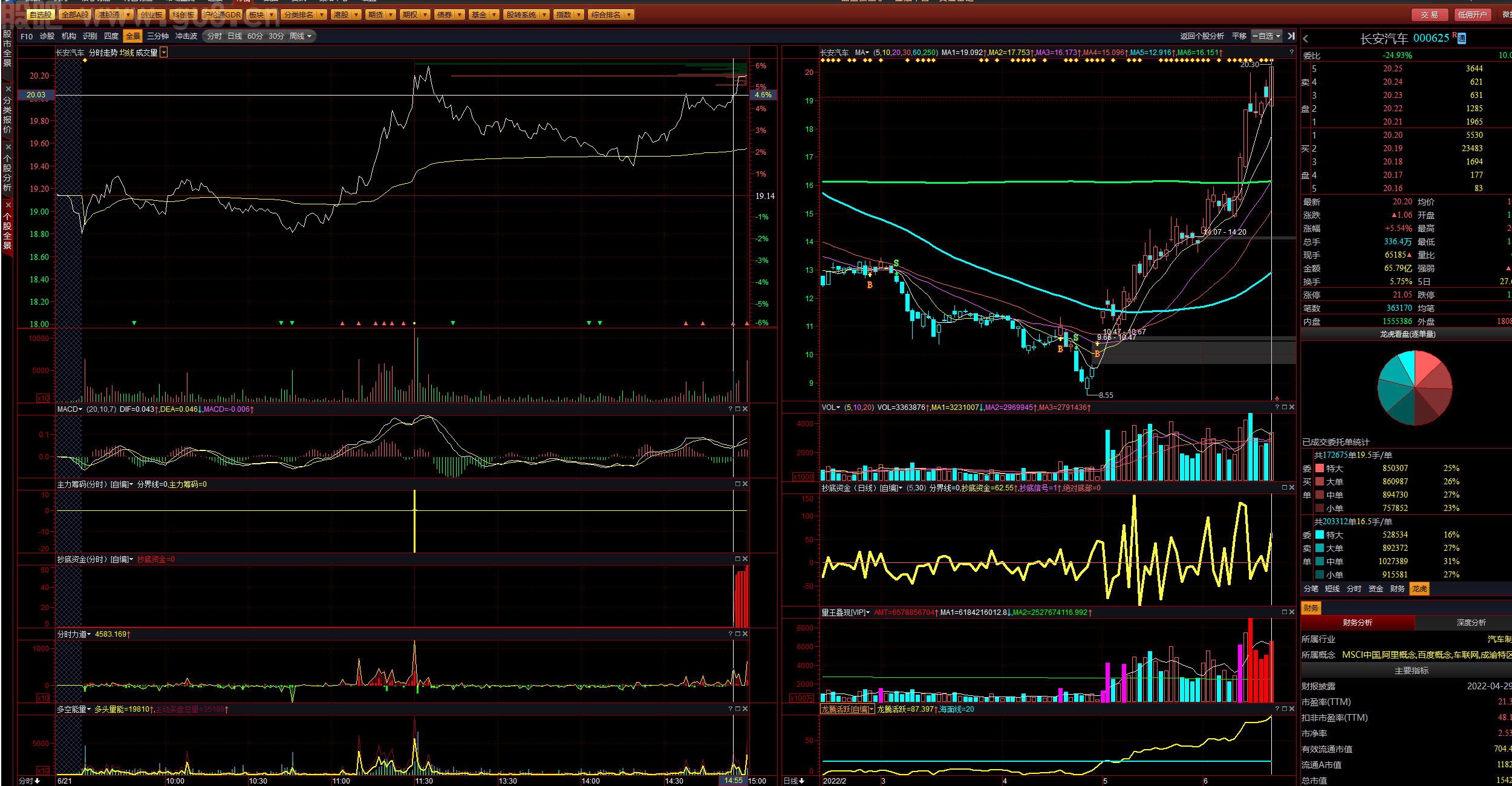This screenshot has width=1512, height=786.
Task: Maximize the VOL volume panel
Action: (x=1285, y=408)
